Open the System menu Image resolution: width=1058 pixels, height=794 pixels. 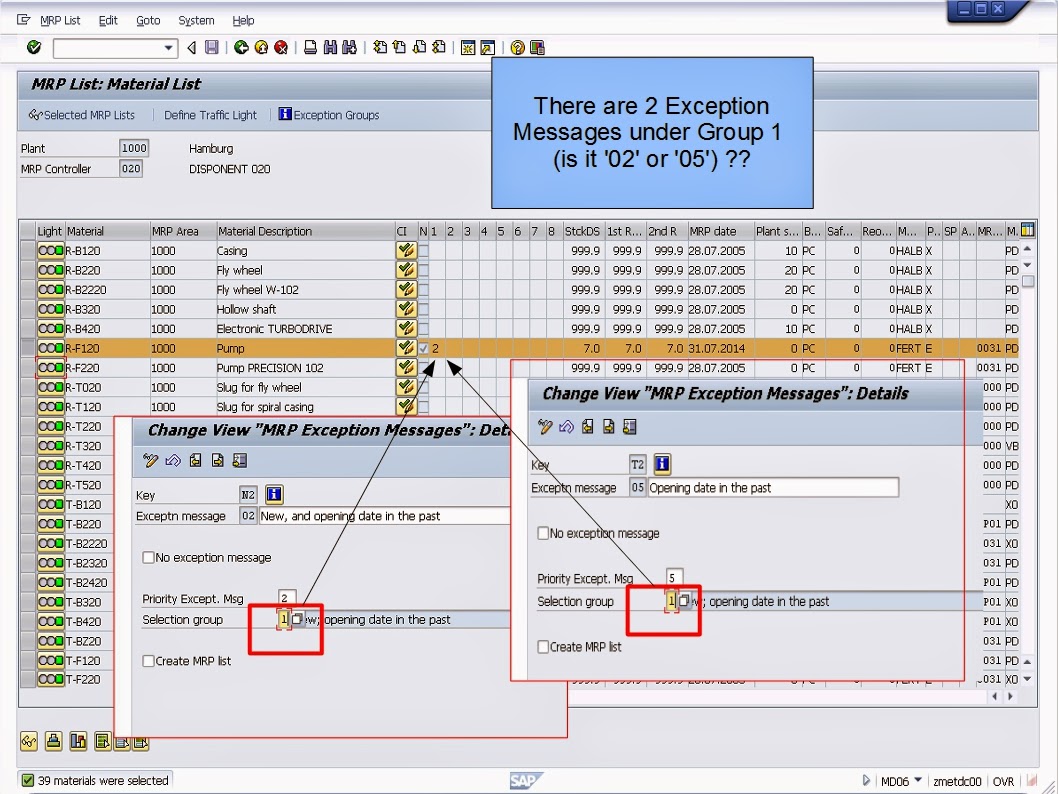click(196, 20)
